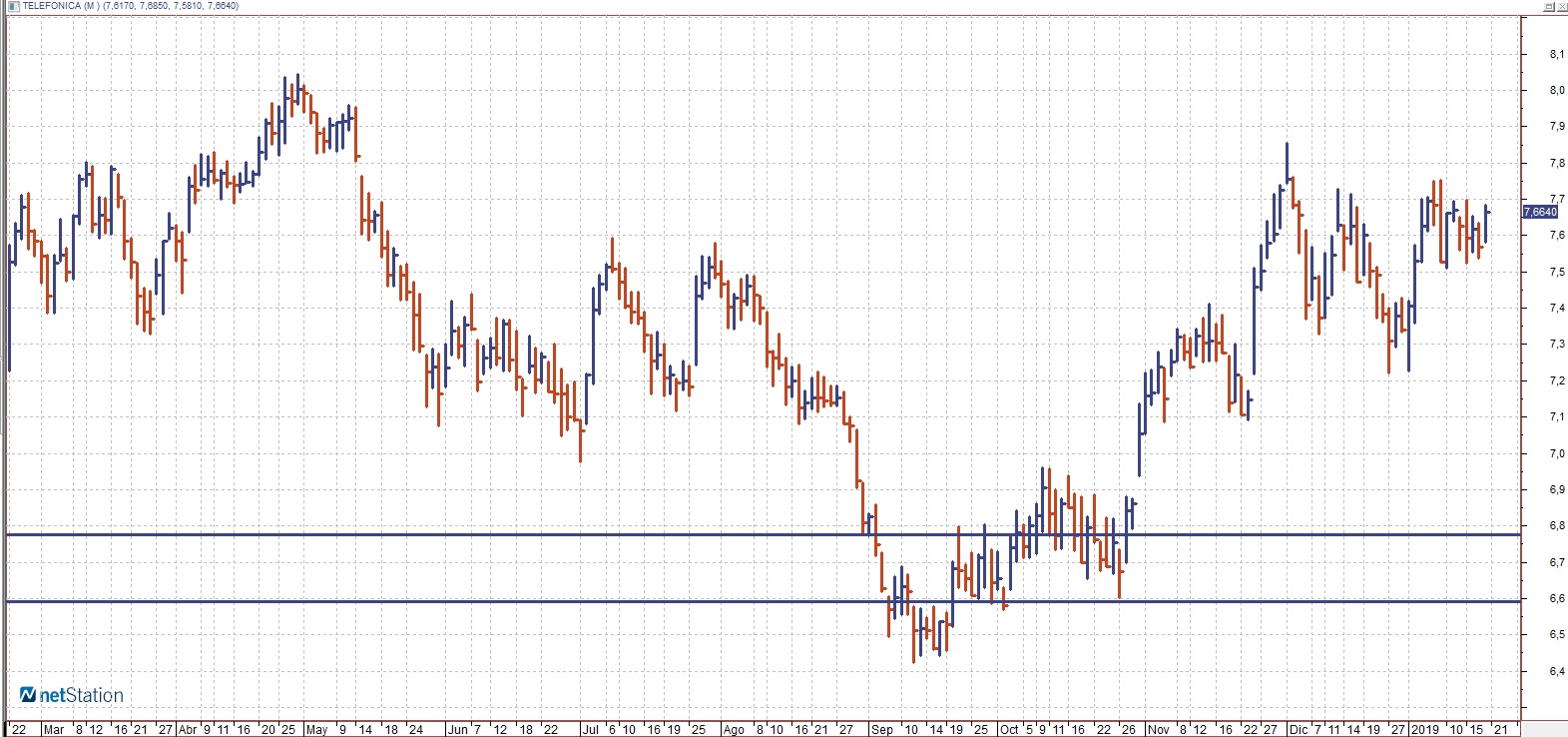Click the Dic label on the date axis
Viewport: 1568px width, 737px height.
coord(1299,730)
